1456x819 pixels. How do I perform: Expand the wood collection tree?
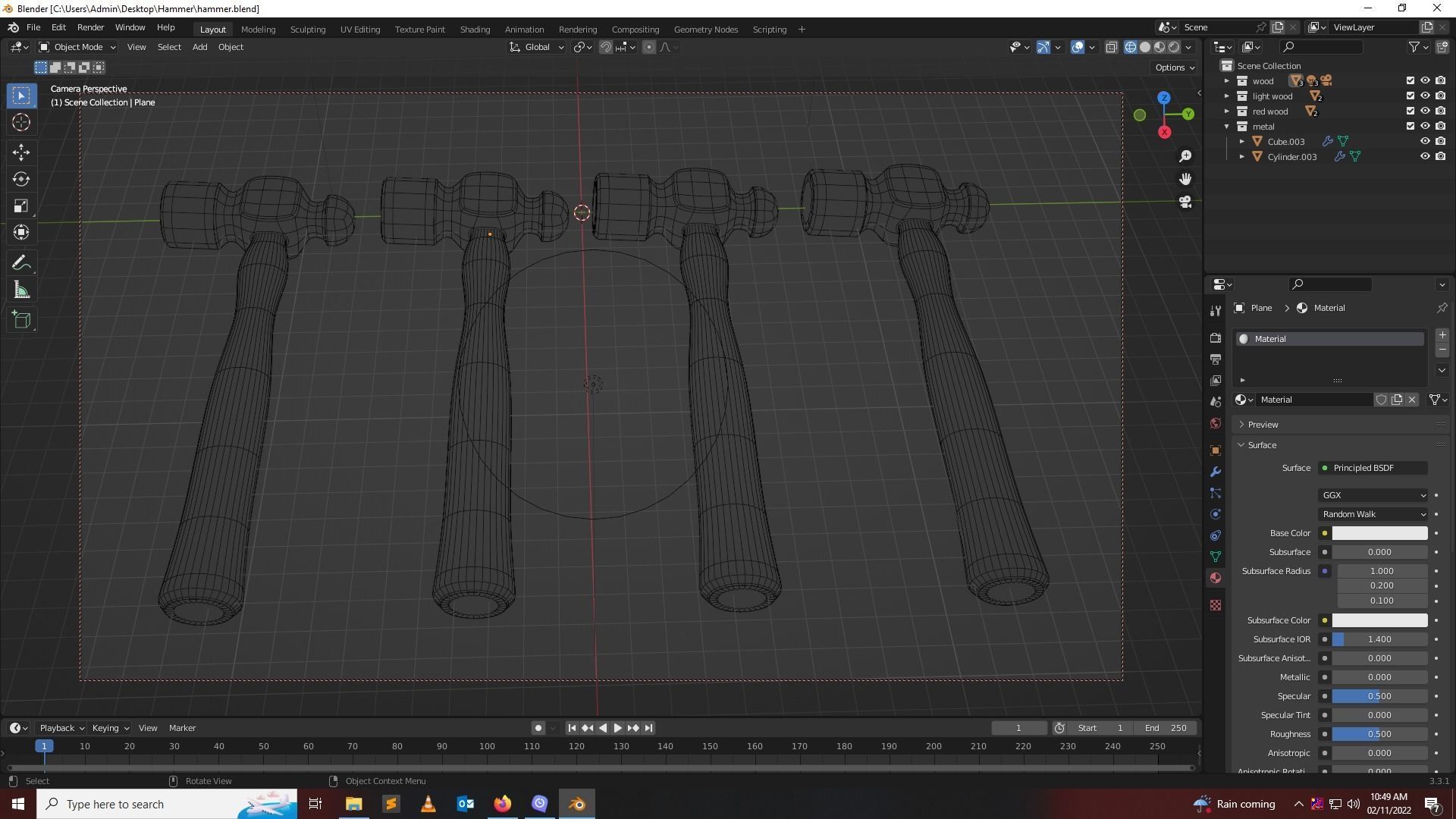[1227, 81]
